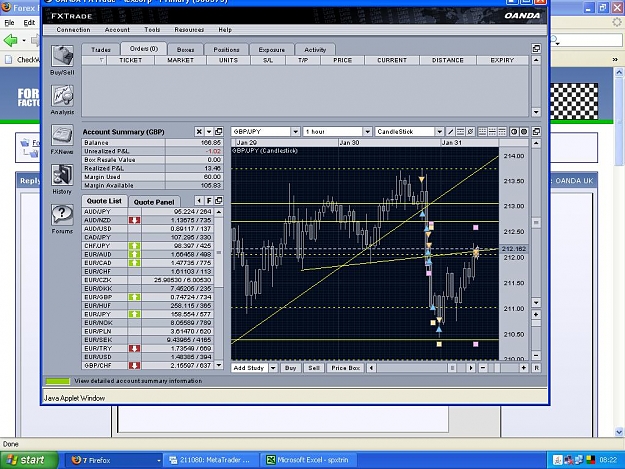This screenshot has height=469, width=625.
Task: Open the Resources menu
Action: (x=189, y=30)
